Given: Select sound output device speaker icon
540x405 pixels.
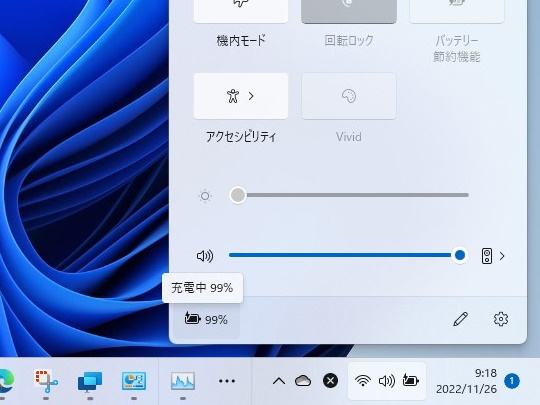Looking at the screenshot, I should [x=487, y=256].
